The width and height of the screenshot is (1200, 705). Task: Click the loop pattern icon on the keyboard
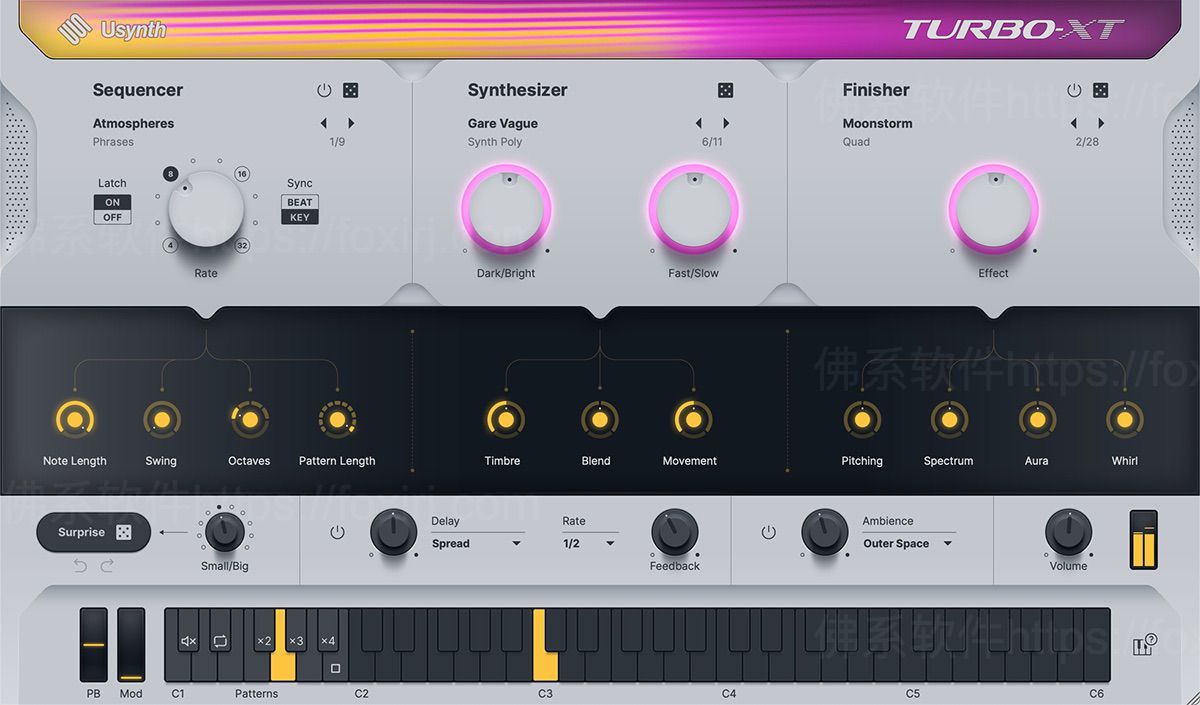220,641
